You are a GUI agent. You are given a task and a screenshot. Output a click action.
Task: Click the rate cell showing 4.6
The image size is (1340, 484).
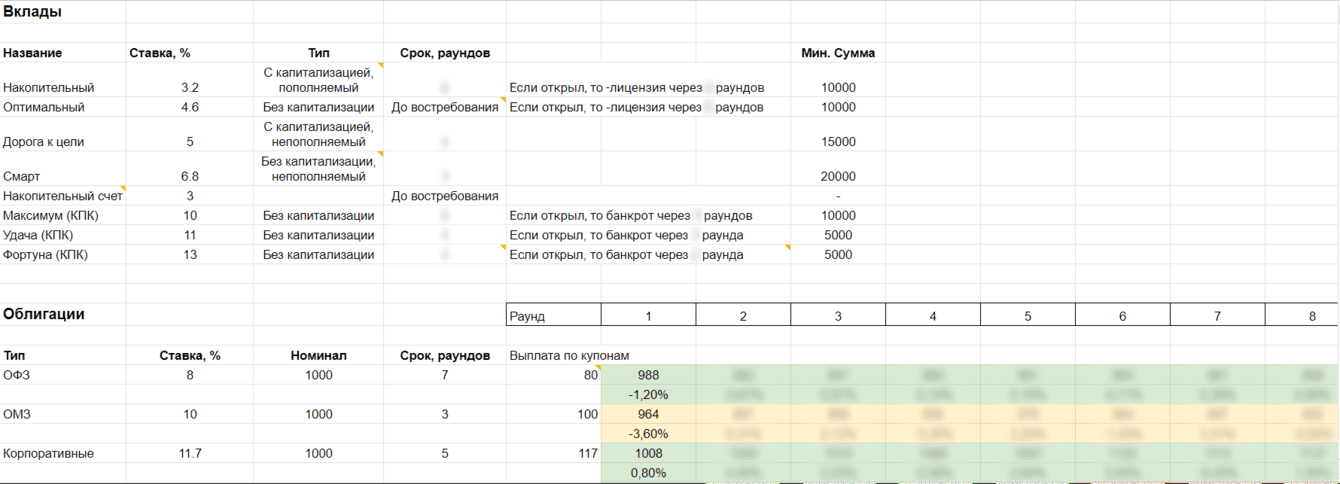[x=190, y=107]
